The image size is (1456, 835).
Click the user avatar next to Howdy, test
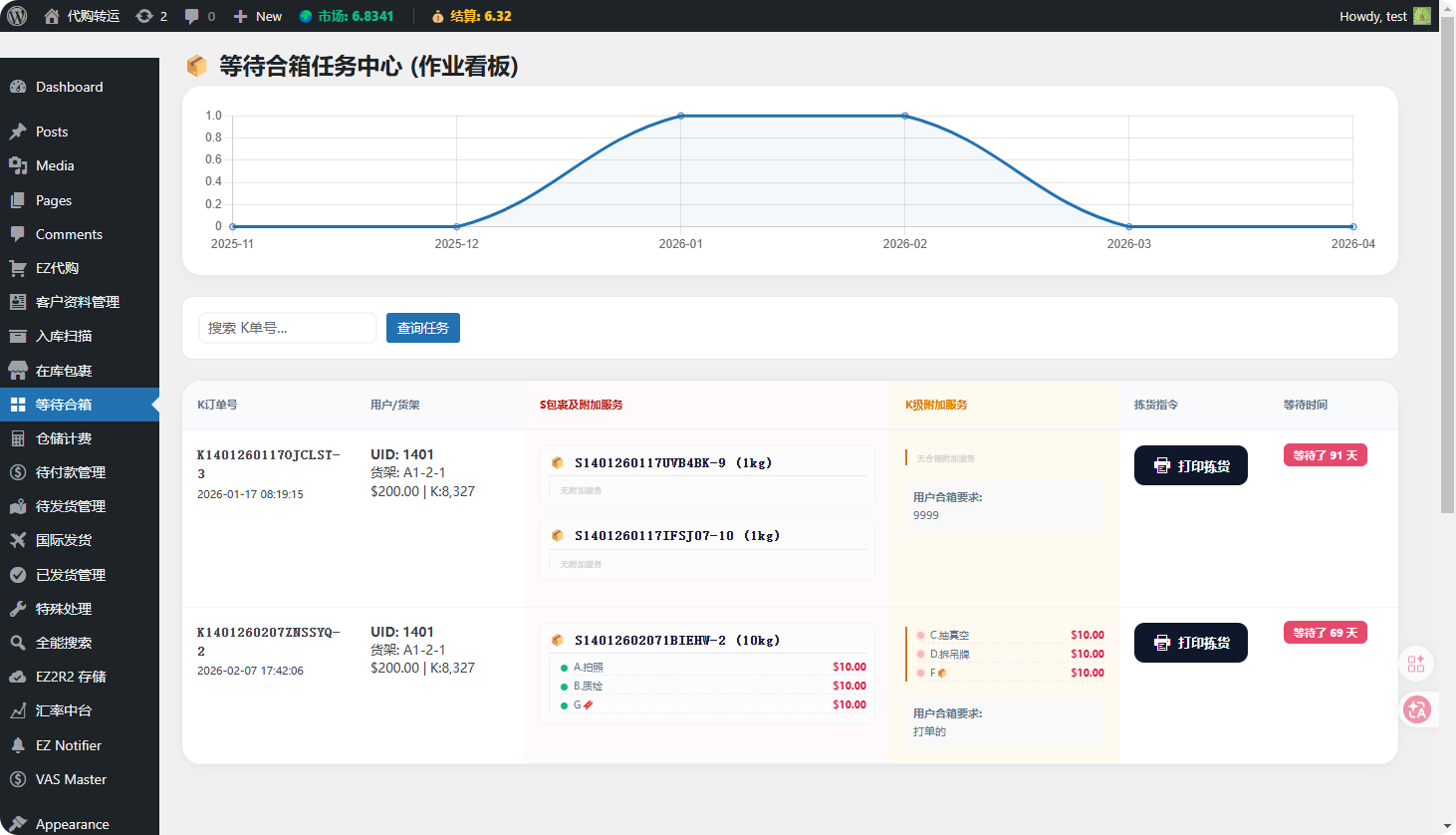[x=1422, y=16]
